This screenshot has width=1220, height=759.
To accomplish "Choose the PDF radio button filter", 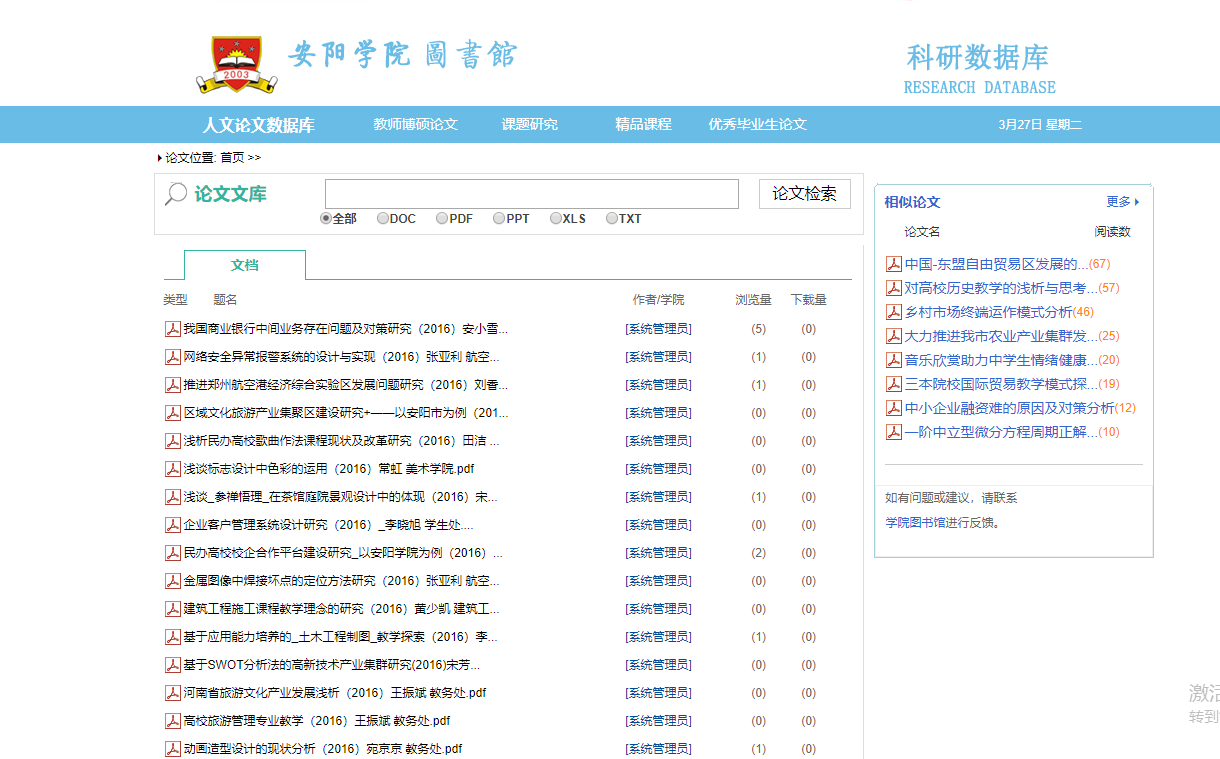I will (x=442, y=219).
